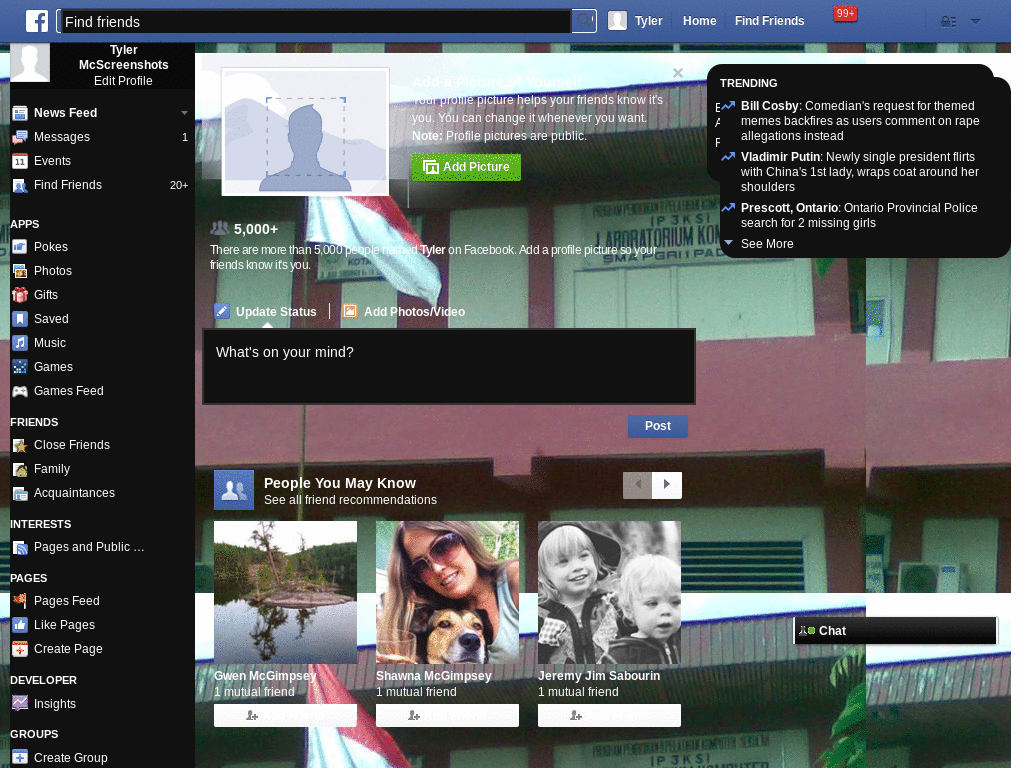Viewport: 1024px width, 768px height.
Task: Click the Post button
Action: pos(658,426)
